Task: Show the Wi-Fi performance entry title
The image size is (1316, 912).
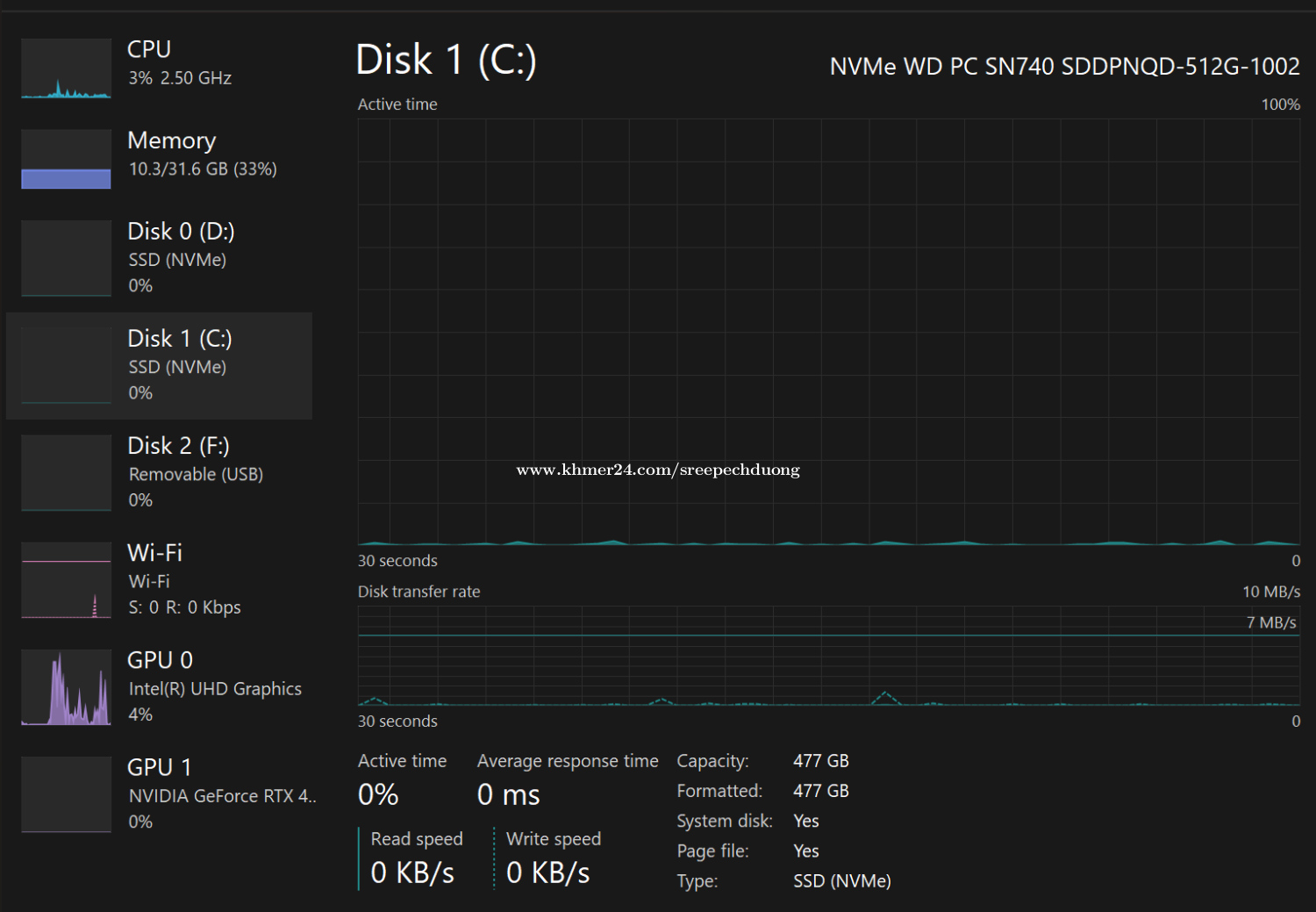Action: (x=154, y=553)
